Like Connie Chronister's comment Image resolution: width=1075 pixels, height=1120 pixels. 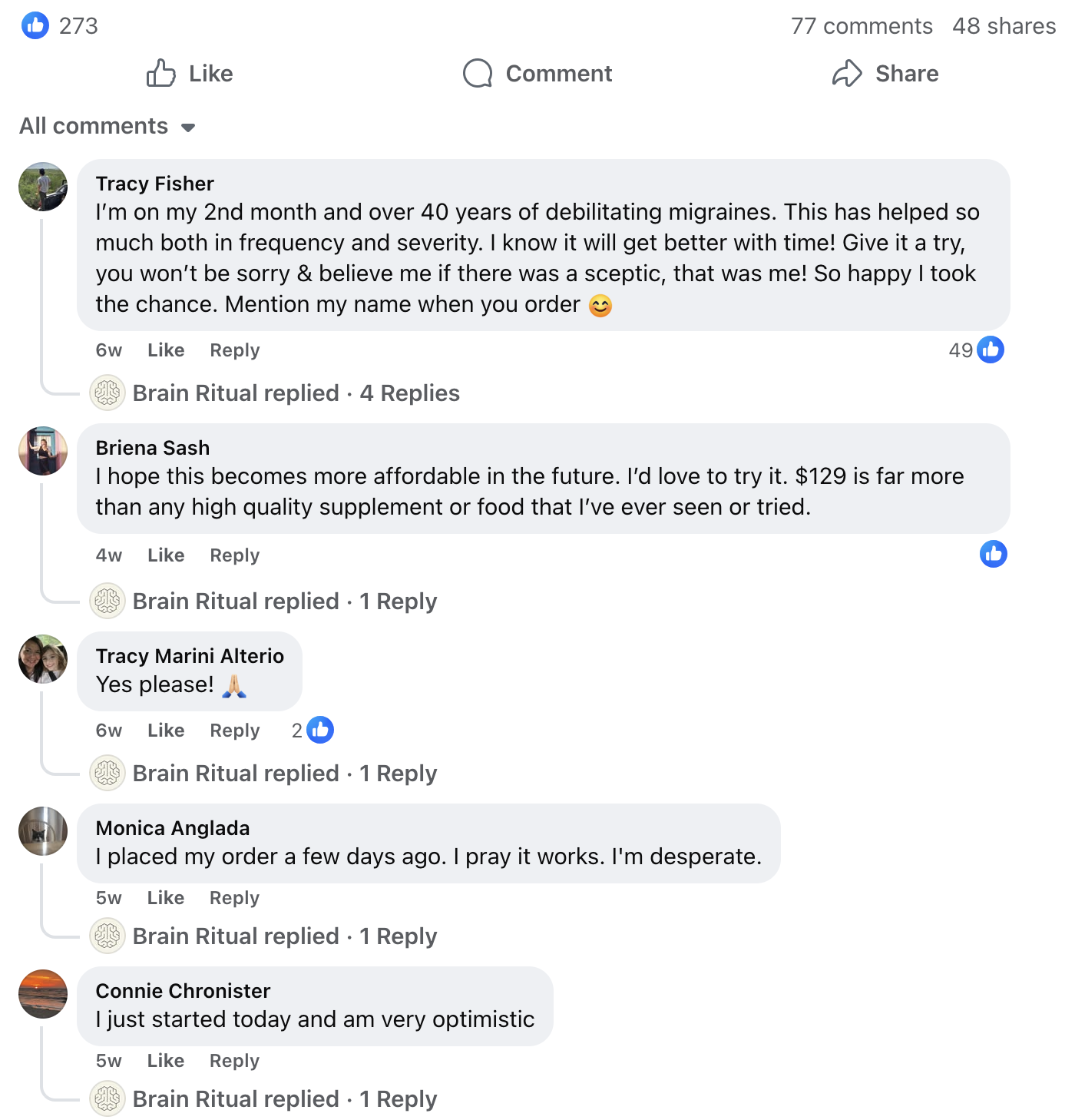pos(165,1060)
